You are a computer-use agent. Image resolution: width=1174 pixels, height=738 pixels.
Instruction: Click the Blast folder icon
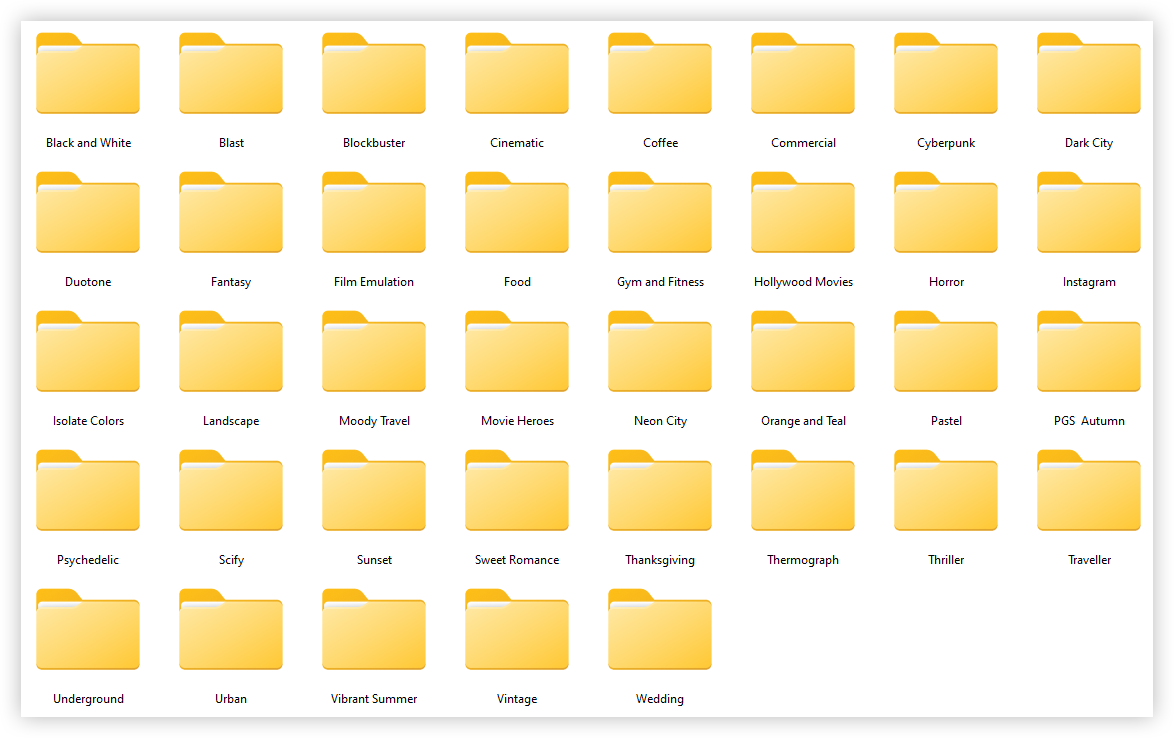pyautogui.click(x=231, y=73)
